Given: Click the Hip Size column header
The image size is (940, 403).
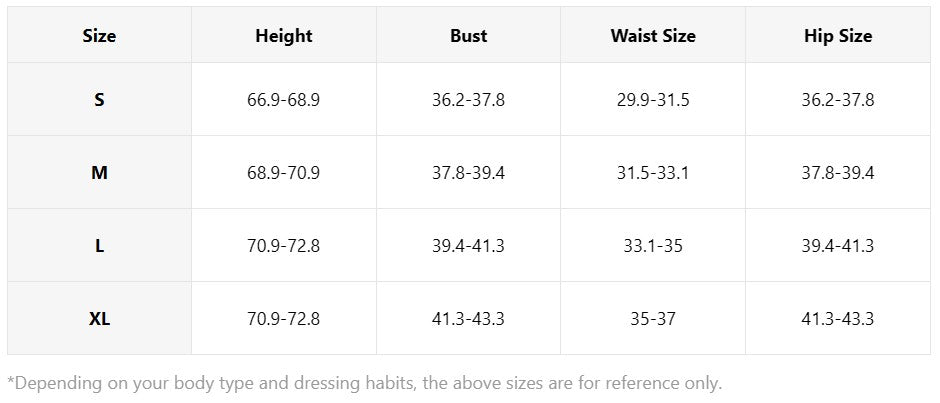Looking at the screenshot, I should 838,35.
